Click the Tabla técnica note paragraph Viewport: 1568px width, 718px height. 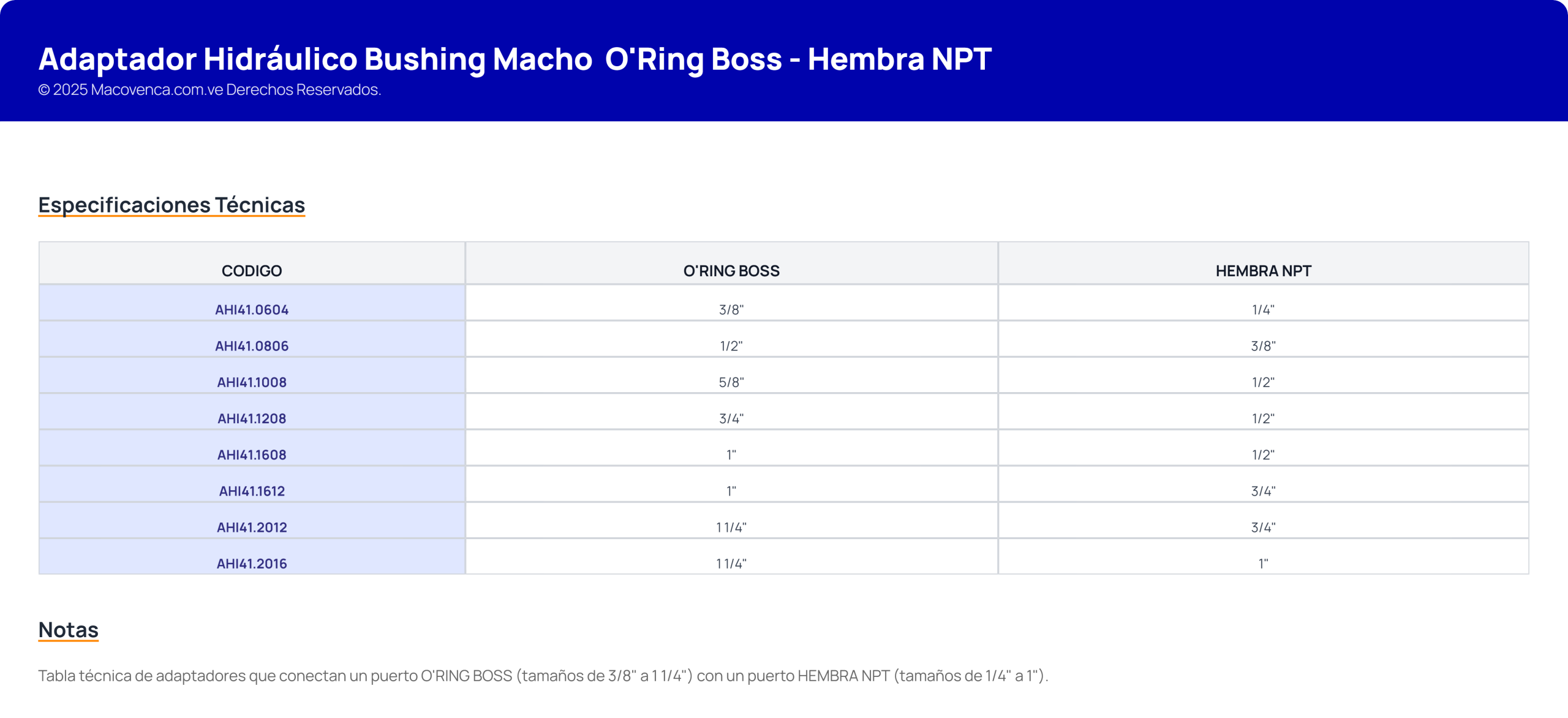543,676
